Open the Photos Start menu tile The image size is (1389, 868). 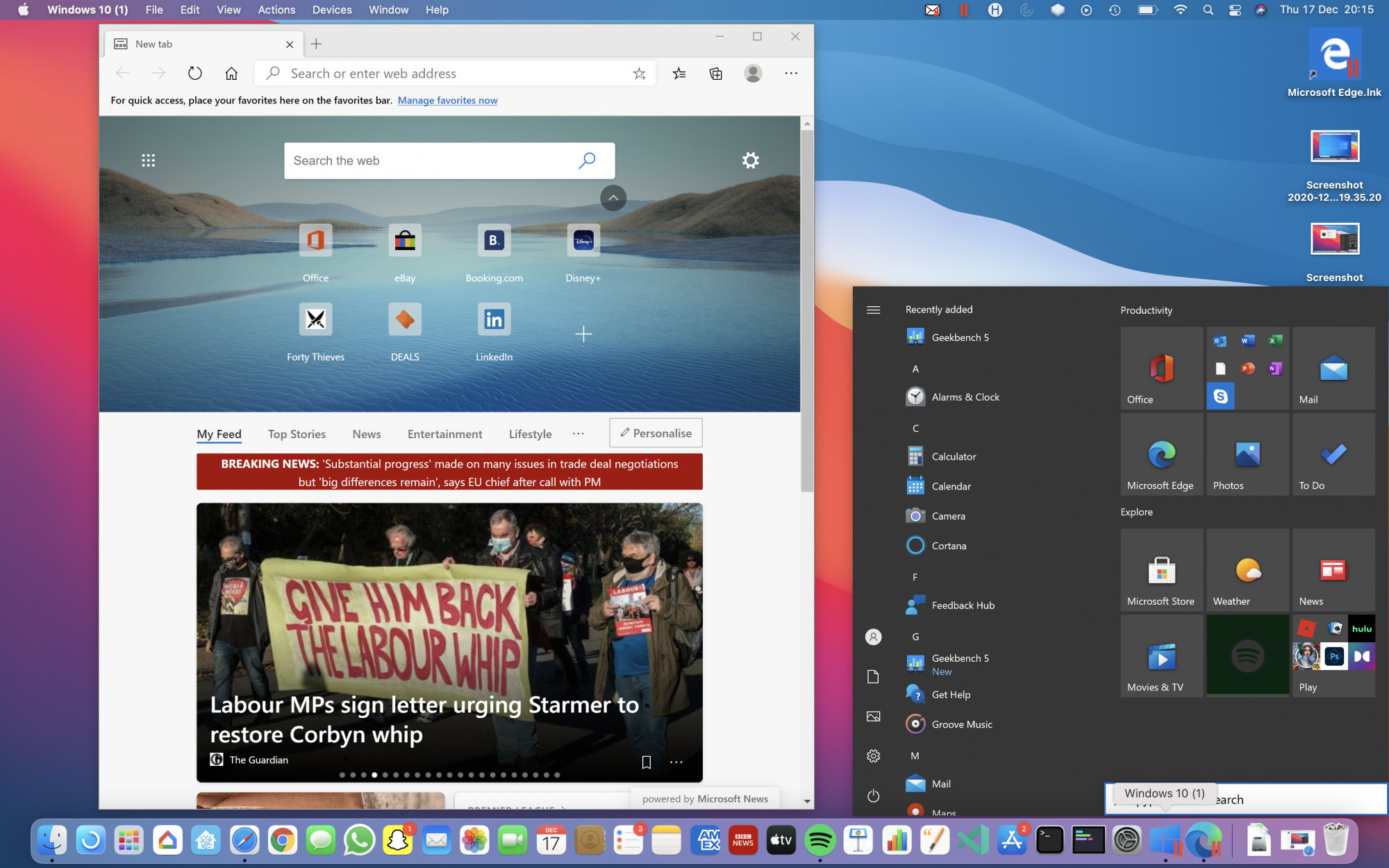1247,454
